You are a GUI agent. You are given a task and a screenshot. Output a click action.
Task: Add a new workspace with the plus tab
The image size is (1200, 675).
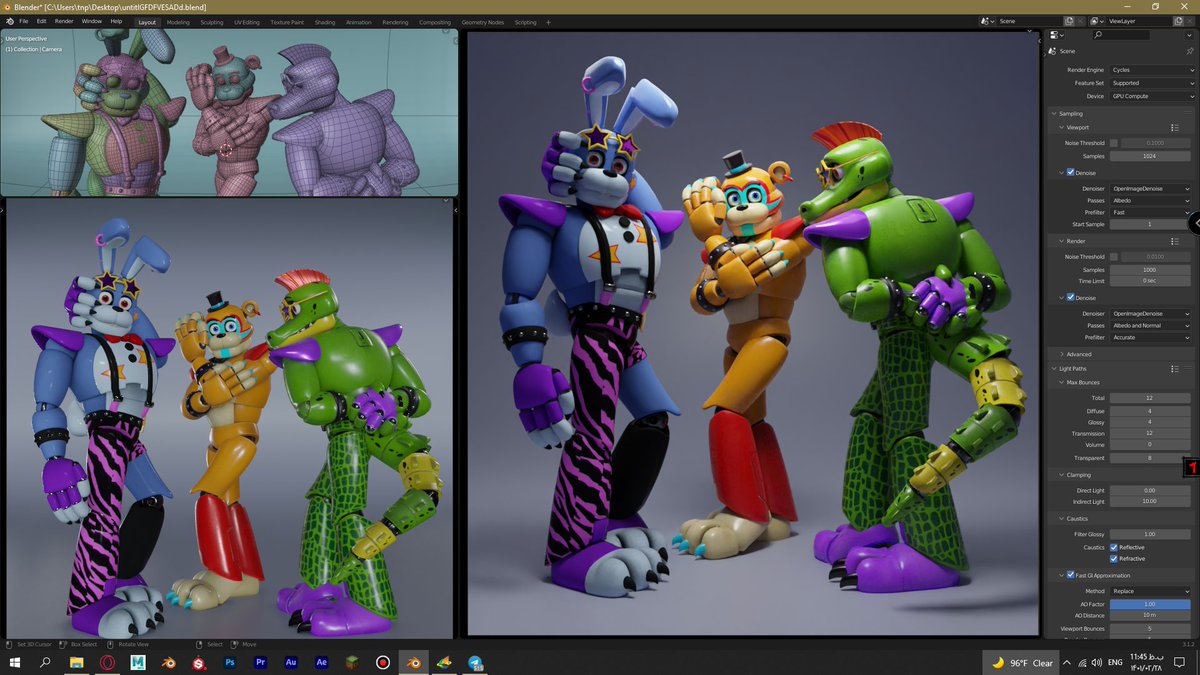coord(548,22)
